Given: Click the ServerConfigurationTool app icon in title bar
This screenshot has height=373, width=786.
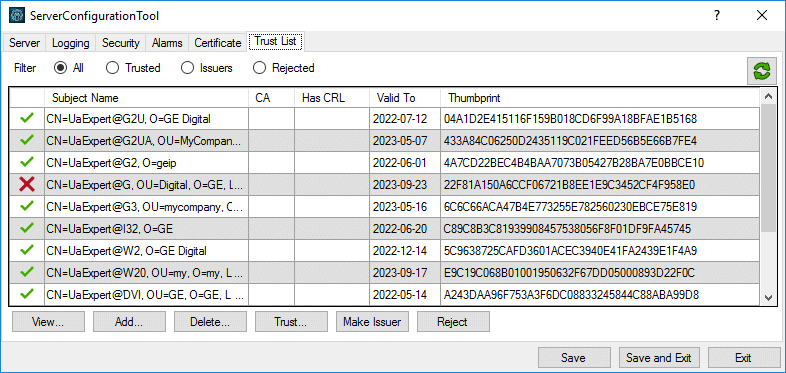Looking at the screenshot, I should 17,16.
